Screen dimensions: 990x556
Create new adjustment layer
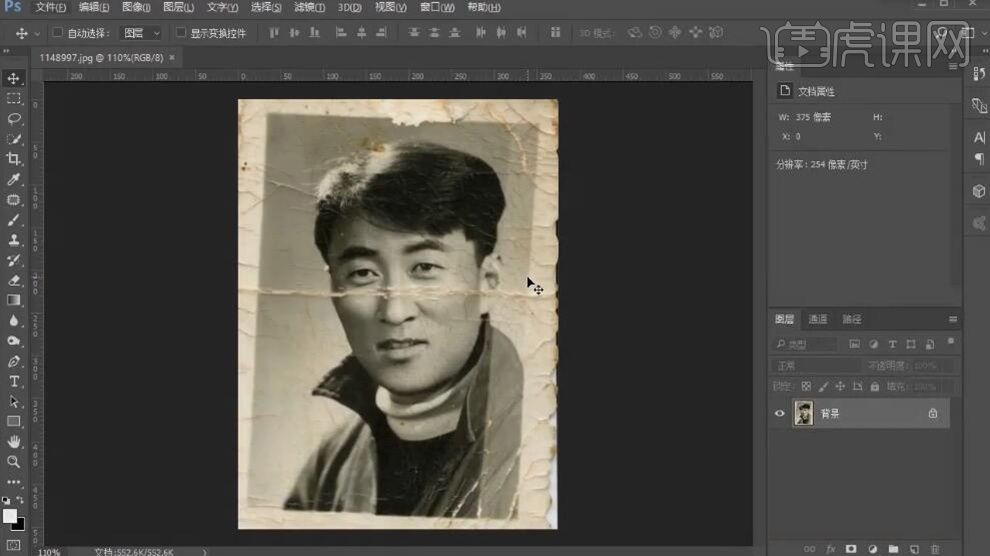(x=872, y=549)
